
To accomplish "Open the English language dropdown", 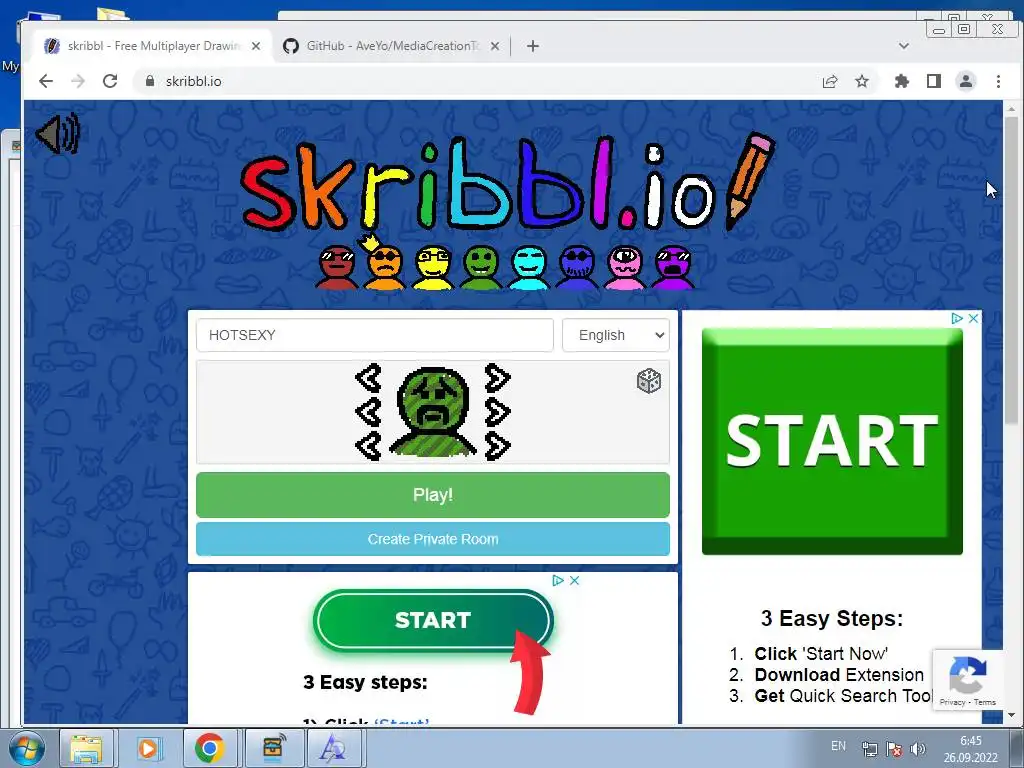I will pos(616,335).
